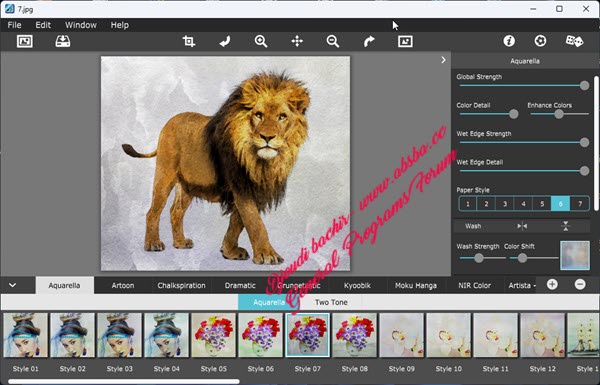Viewport: 600px width, 385px height.
Task: Open the Edit menu
Action: (43, 25)
